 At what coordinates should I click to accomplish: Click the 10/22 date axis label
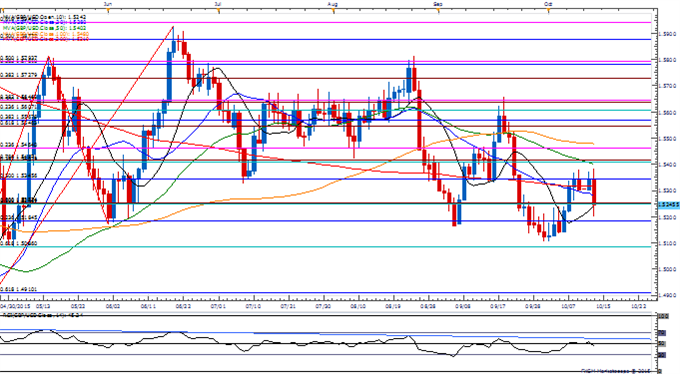(x=638, y=306)
